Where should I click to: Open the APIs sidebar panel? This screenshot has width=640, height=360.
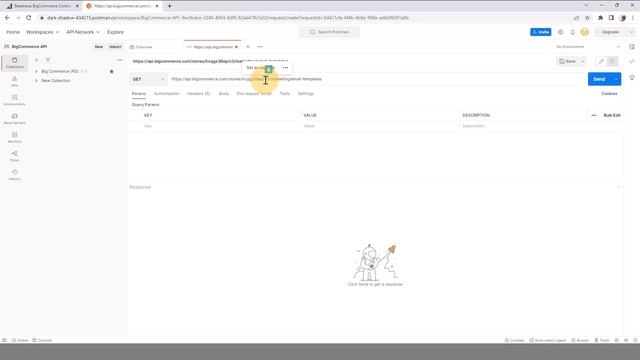tap(14, 81)
